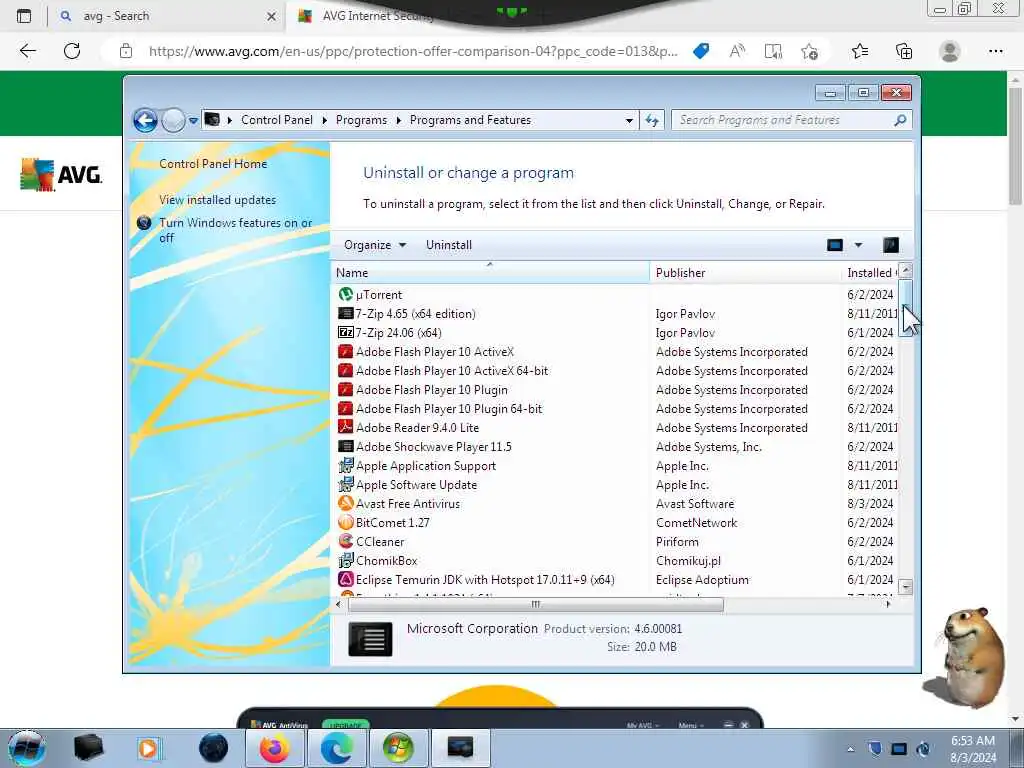The width and height of the screenshot is (1024, 768).
Task: Select the Adobe Flash Player 10 Plugin 64-bit row
Action: [x=614, y=409]
